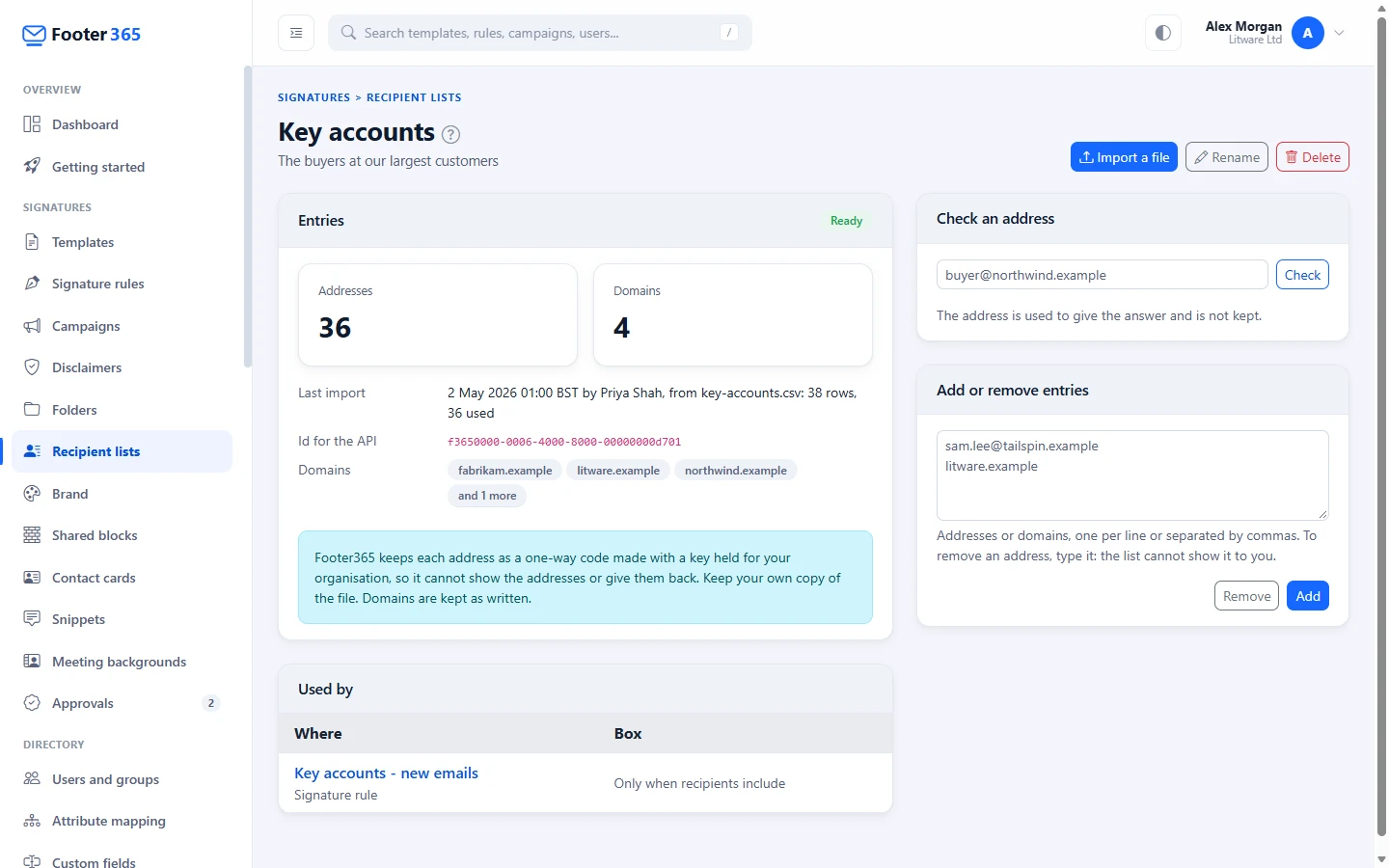The image size is (1389, 868).
Task: Click the Attribute mapping icon
Action: (32, 821)
